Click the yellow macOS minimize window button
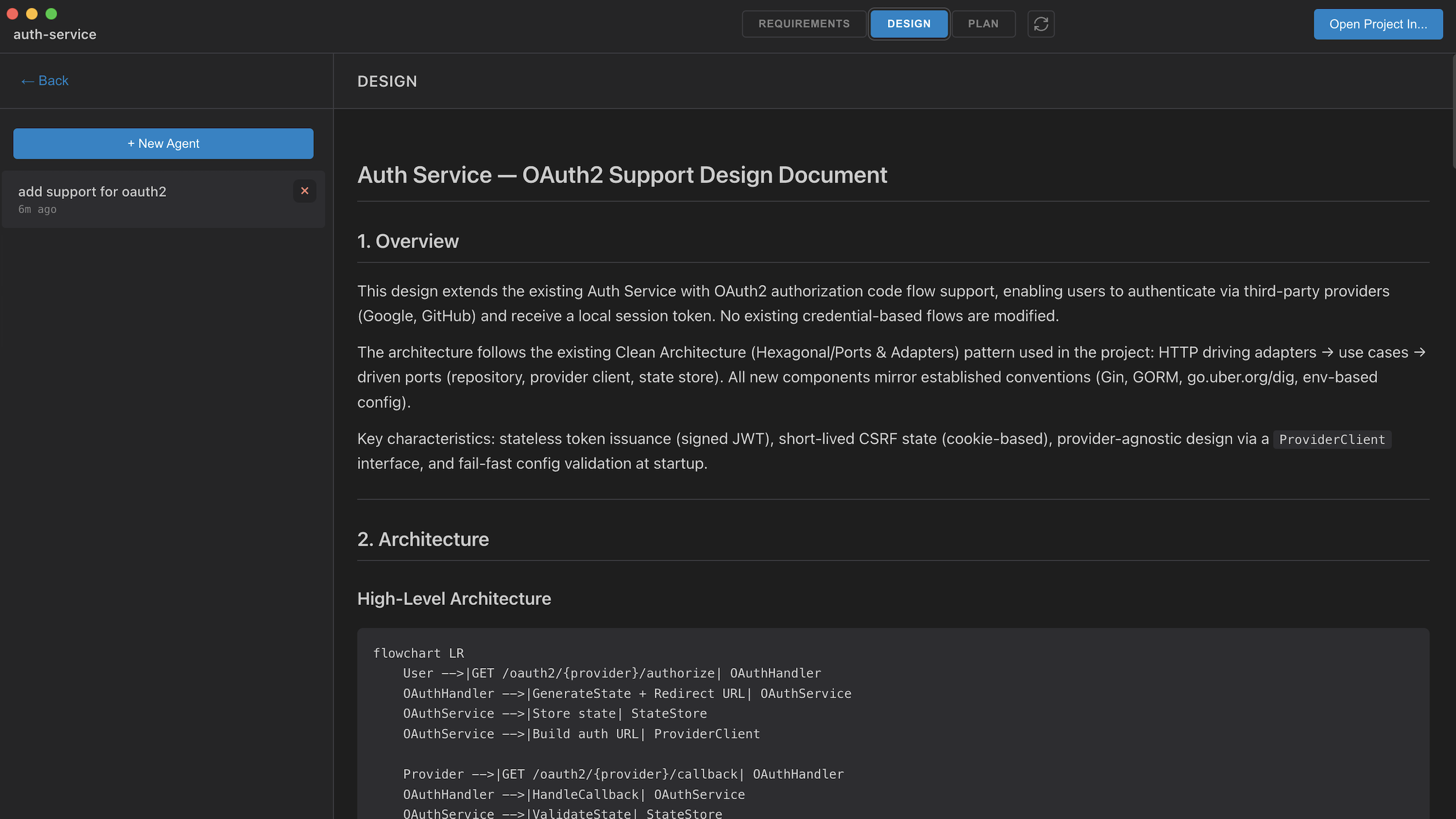1456x819 pixels. (32, 14)
